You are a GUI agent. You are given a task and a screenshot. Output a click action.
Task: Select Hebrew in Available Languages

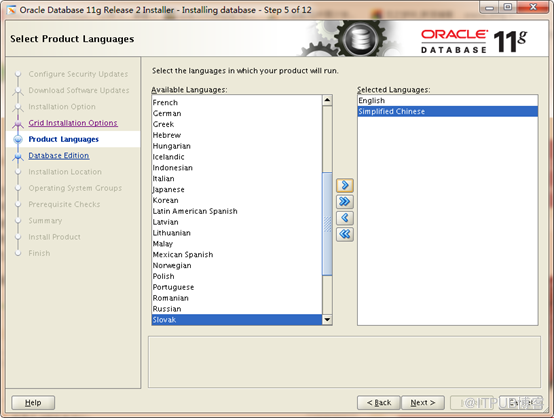pos(237,135)
